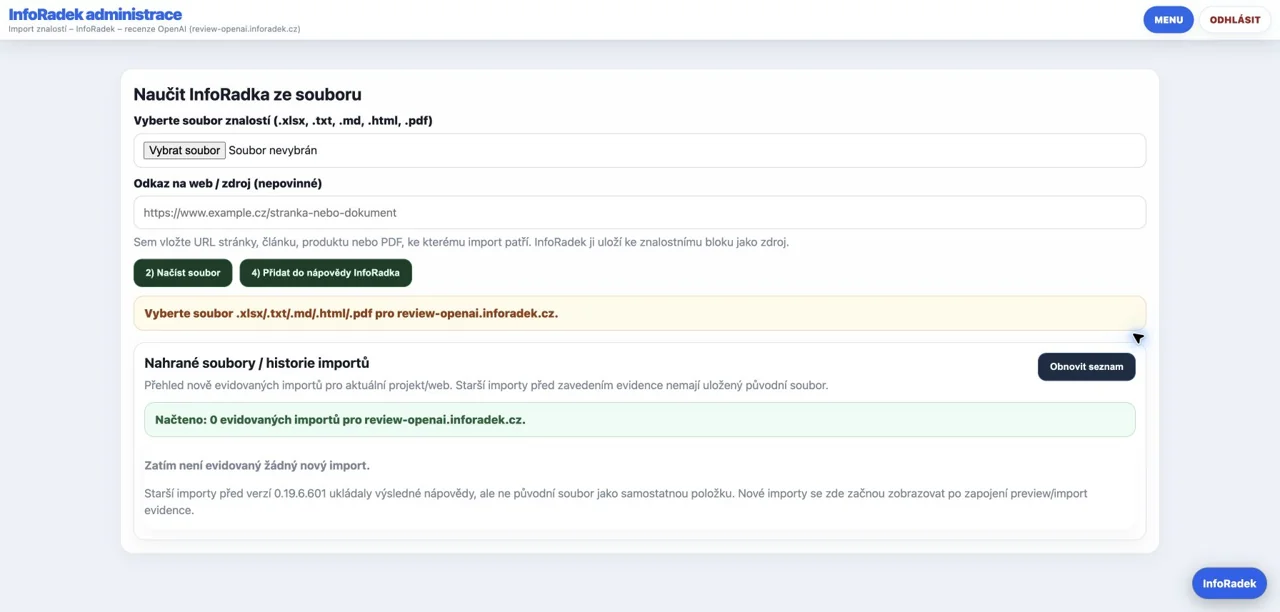Image resolution: width=1280 pixels, height=612 pixels.
Task: Click the 'Import znalostí – InfoRadek' header subtitle
Action: click(x=154, y=29)
